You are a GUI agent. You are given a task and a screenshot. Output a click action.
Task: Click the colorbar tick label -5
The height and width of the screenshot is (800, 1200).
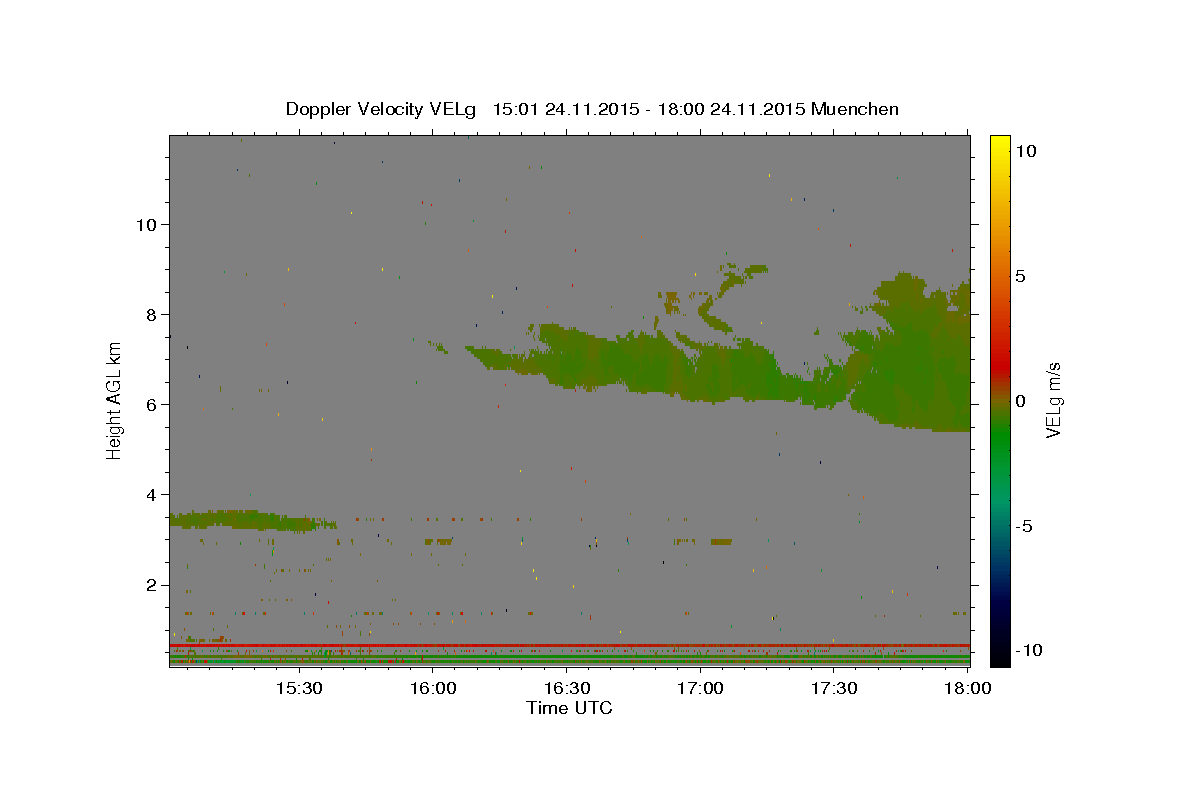(1023, 526)
